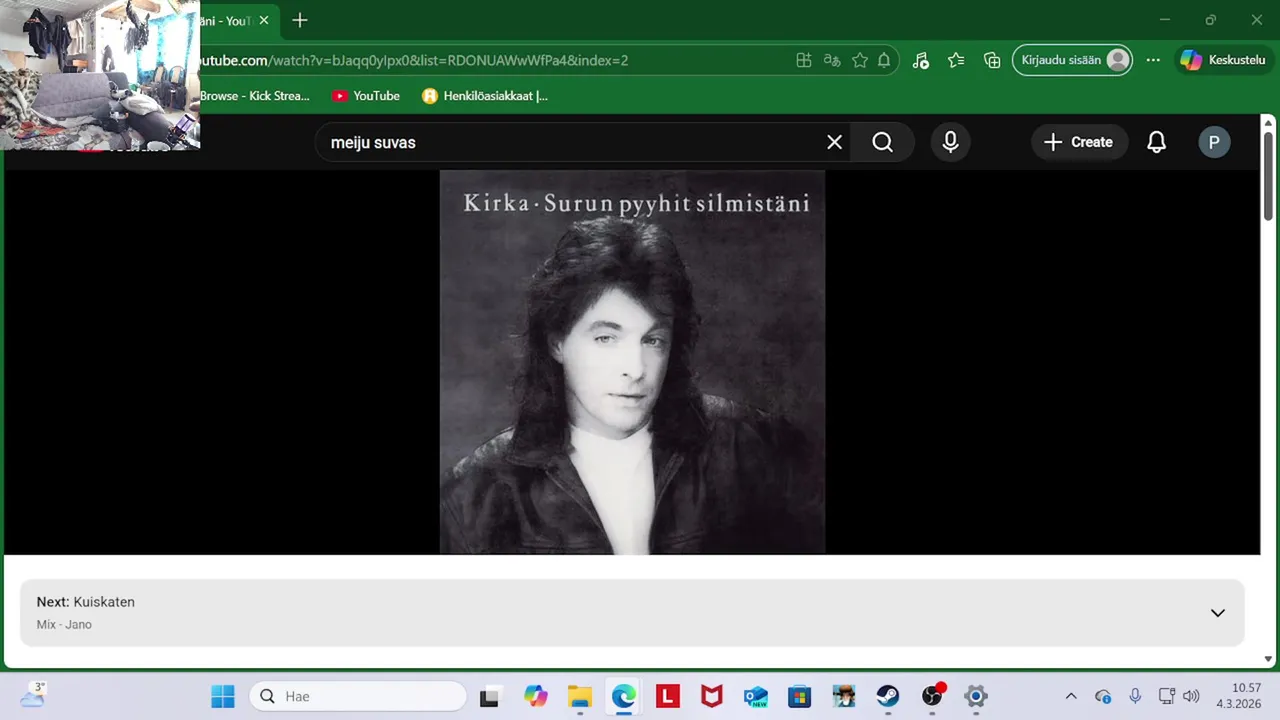Launch Copilot from the taskbar

pyautogui.click(x=536, y=697)
